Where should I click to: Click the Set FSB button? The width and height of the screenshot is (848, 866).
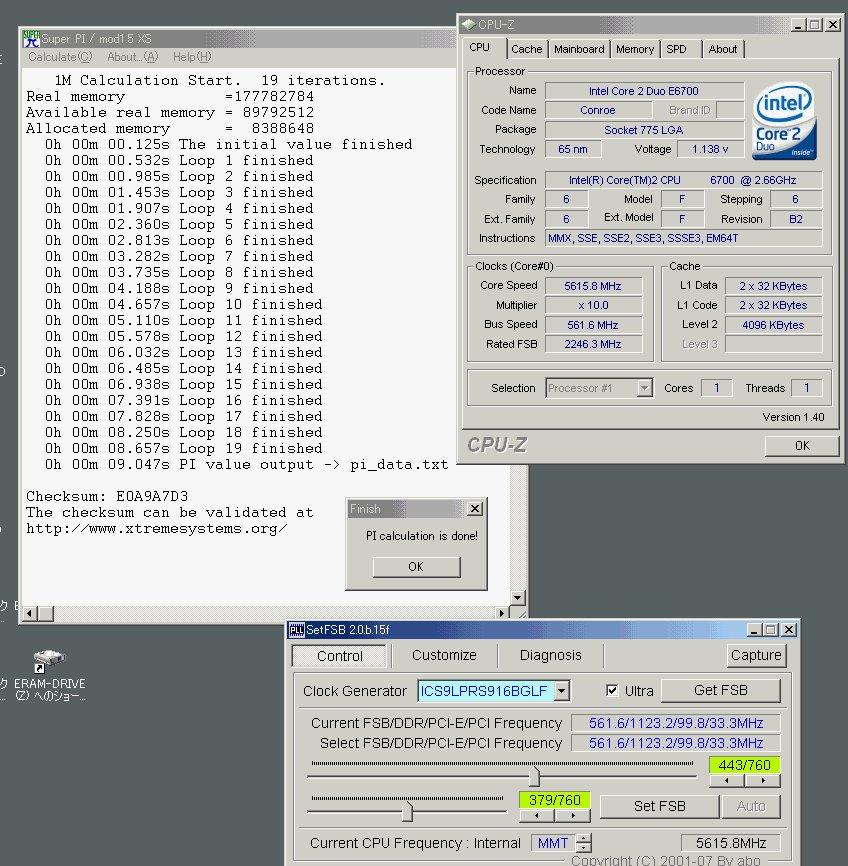coord(660,806)
